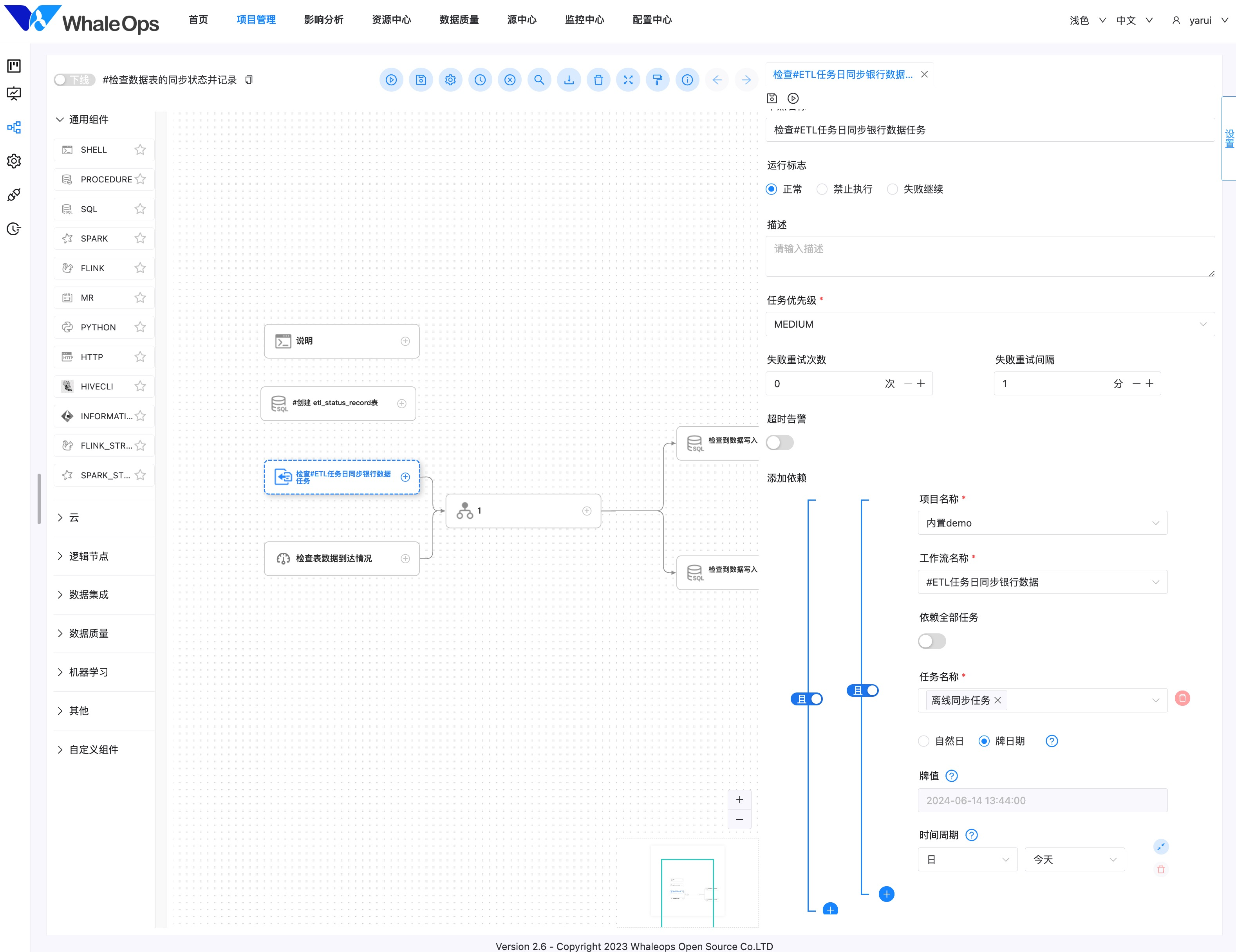
Task: Click the save workflow toolbar icon
Action: [x=421, y=80]
